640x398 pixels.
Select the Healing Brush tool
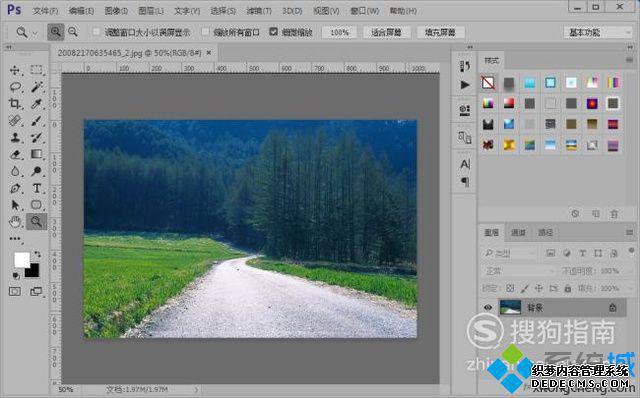[x=15, y=120]
